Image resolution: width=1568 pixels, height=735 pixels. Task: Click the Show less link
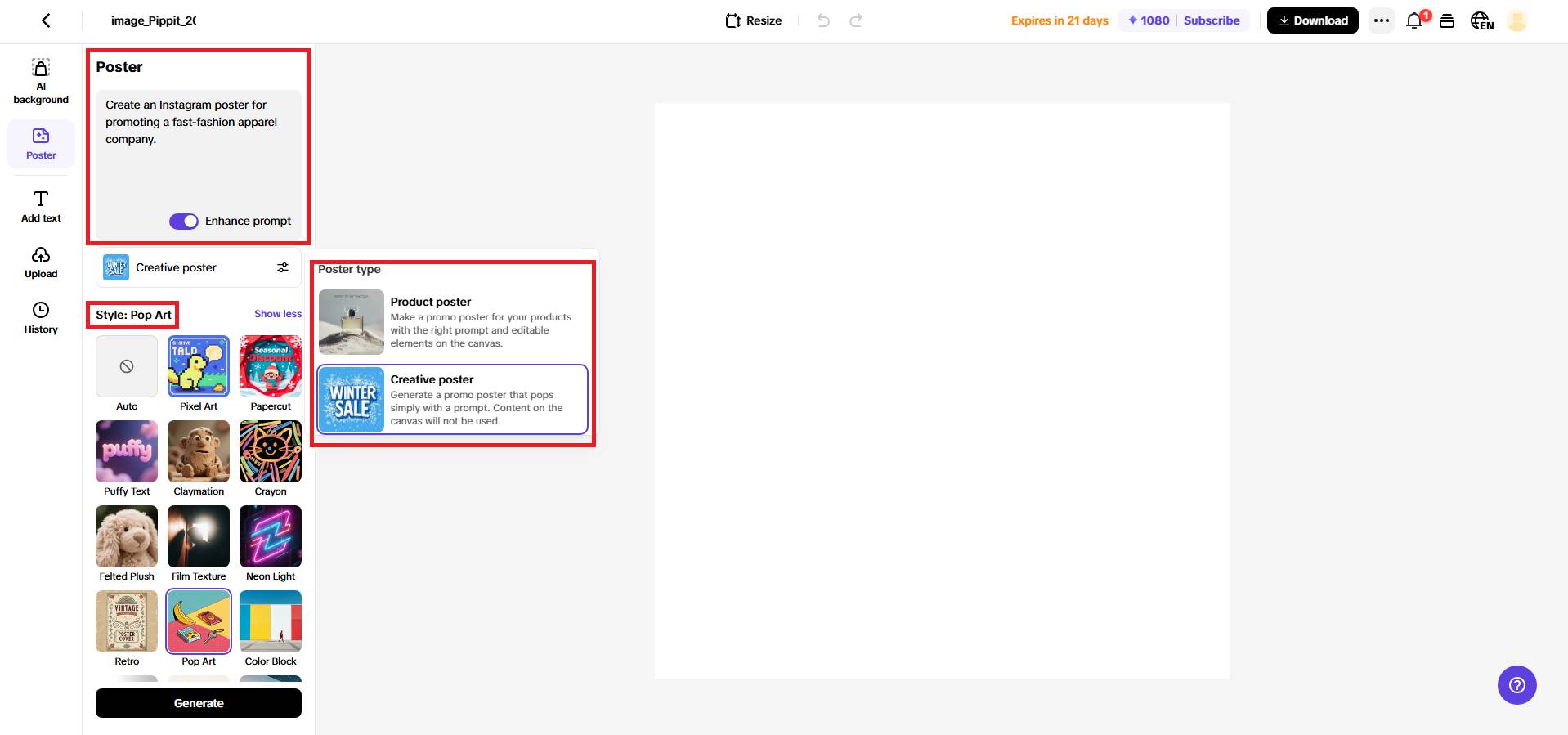pyautogui.click(x=278, y=314)
